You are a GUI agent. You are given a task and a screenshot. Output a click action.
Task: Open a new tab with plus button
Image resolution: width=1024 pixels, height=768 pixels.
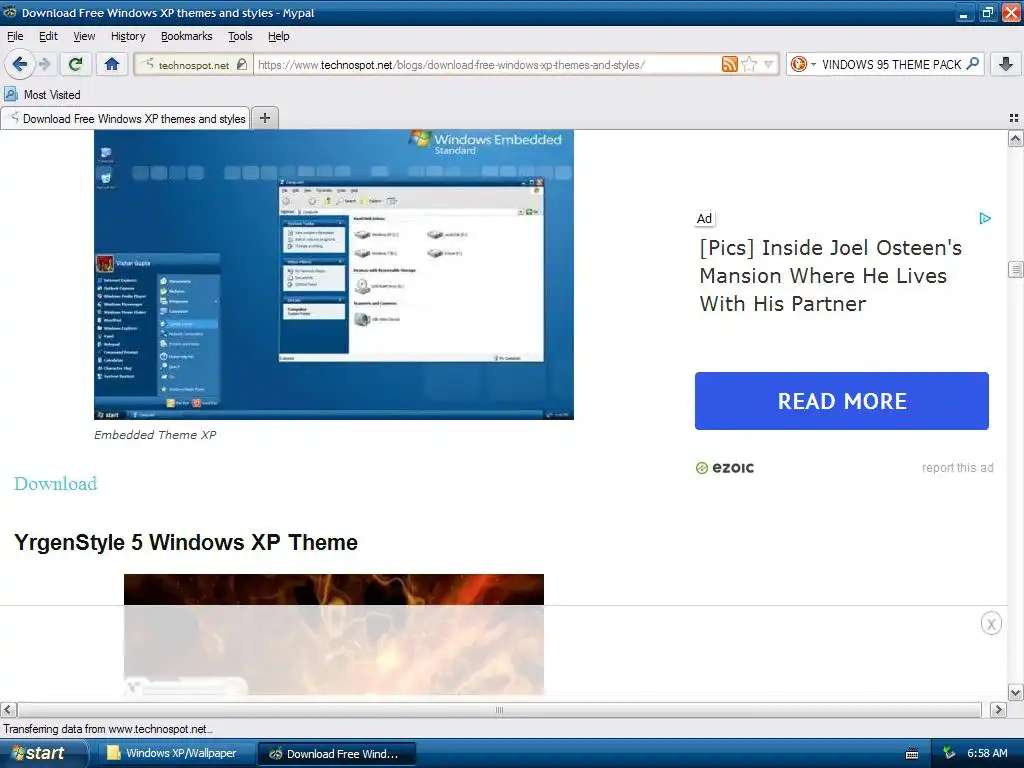point(264,118)
